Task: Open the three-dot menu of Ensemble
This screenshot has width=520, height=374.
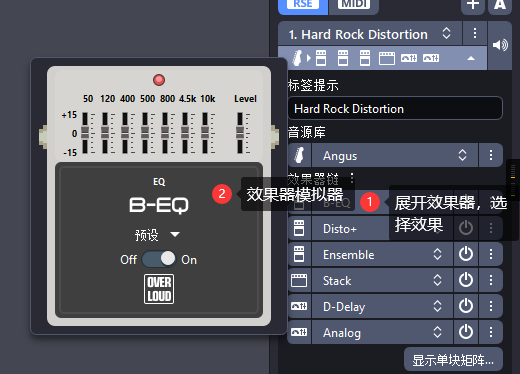Action: click(491, 254)
